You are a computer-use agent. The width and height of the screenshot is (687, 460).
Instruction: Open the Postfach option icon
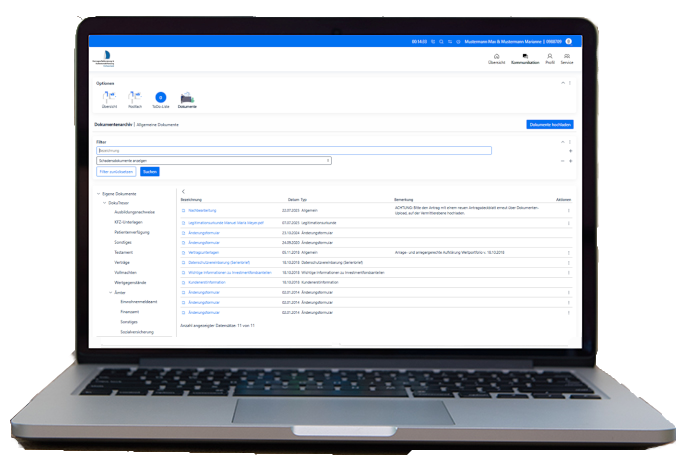pos(135,97)
